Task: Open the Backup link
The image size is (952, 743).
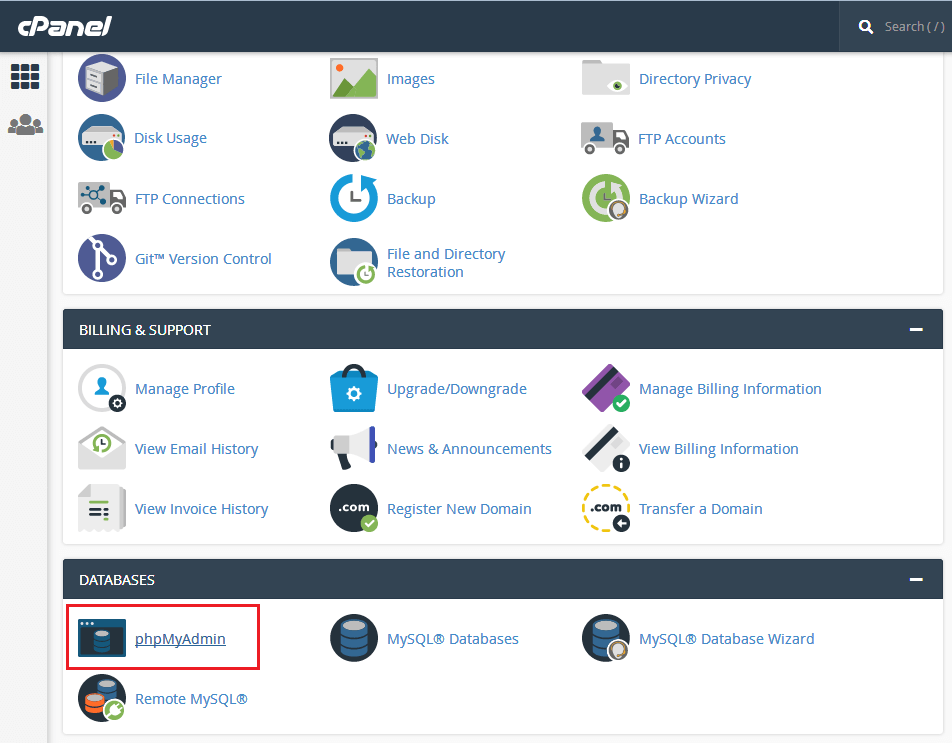Action: coord(411,199)
